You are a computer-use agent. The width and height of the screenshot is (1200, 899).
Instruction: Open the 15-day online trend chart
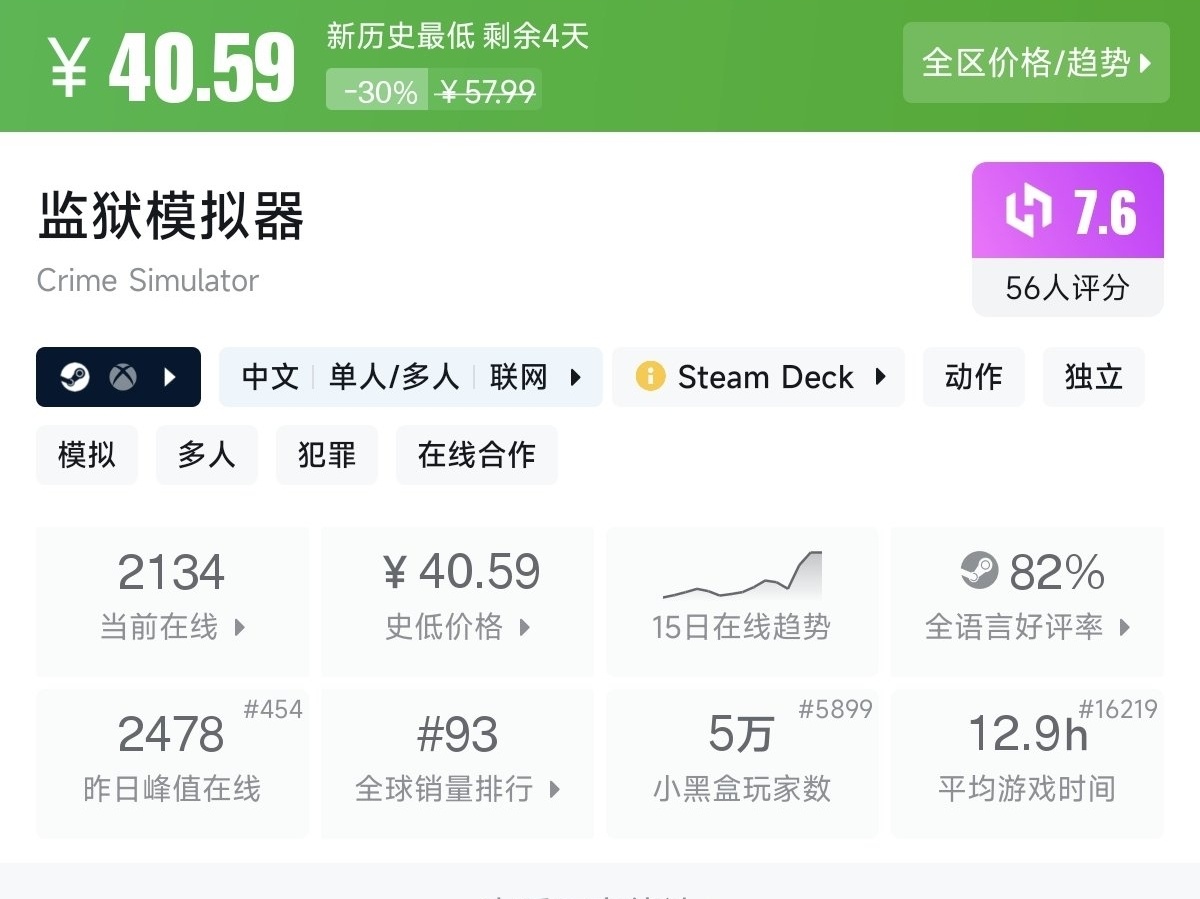click(x=742, y=598)
